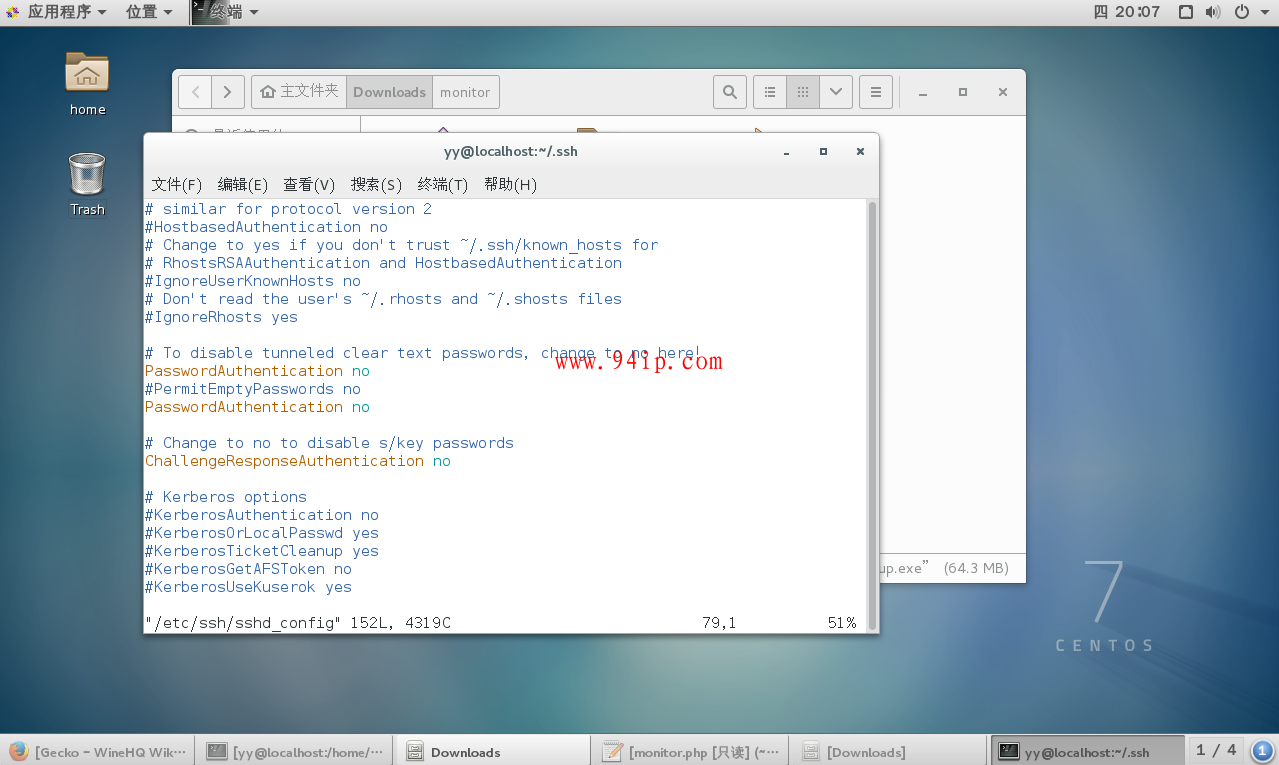Open power menu icon in top panel
1279x765 pixels.
[1242, 12]
